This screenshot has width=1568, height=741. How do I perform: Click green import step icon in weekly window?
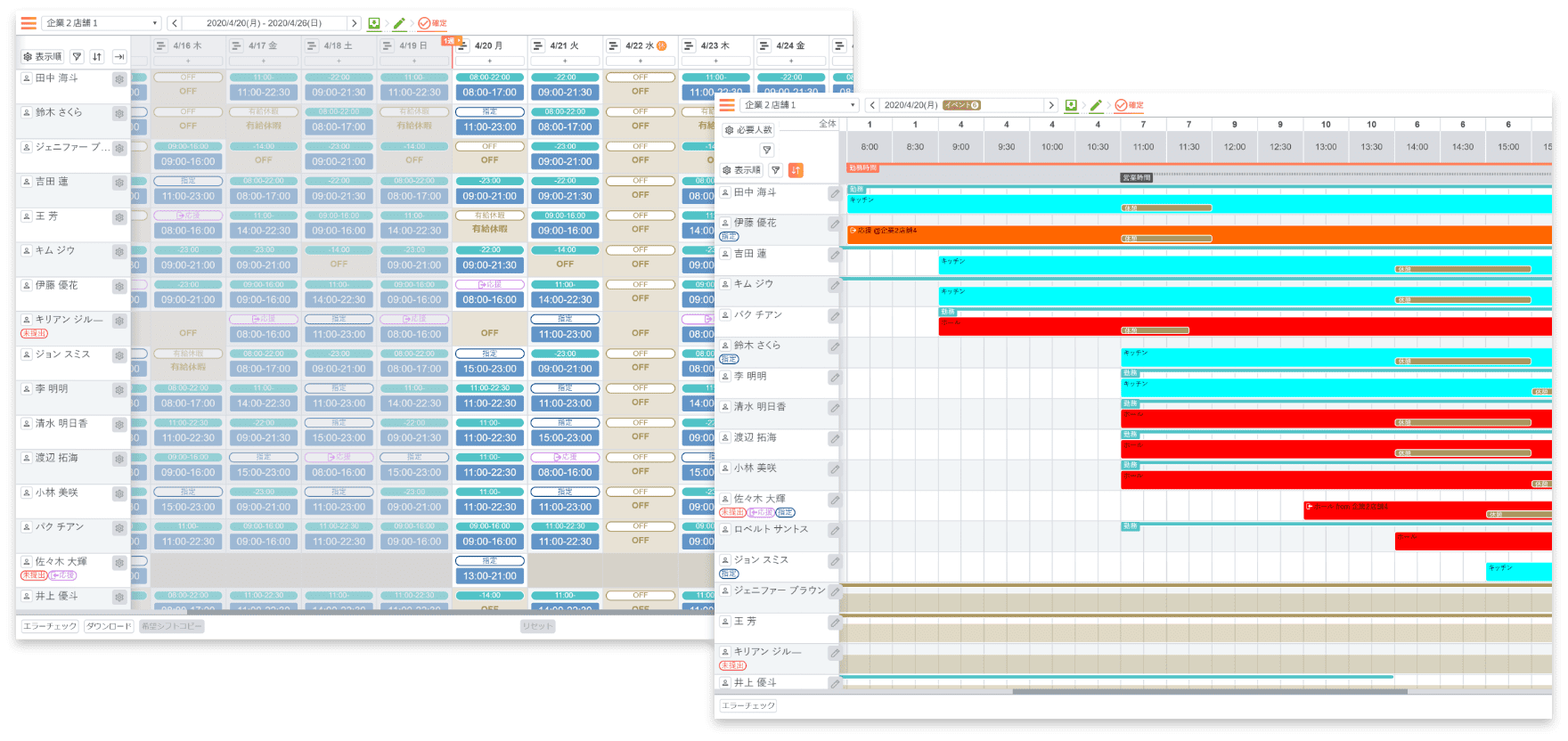coord(374,23)
